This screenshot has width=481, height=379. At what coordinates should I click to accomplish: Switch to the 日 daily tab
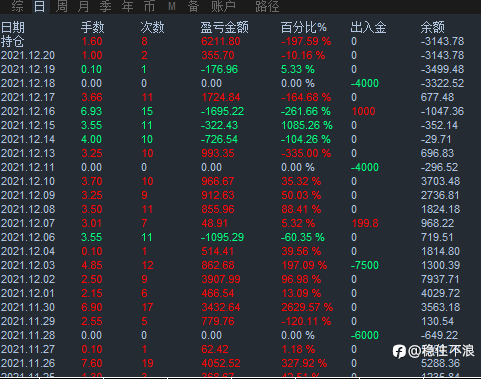point(40,6)
